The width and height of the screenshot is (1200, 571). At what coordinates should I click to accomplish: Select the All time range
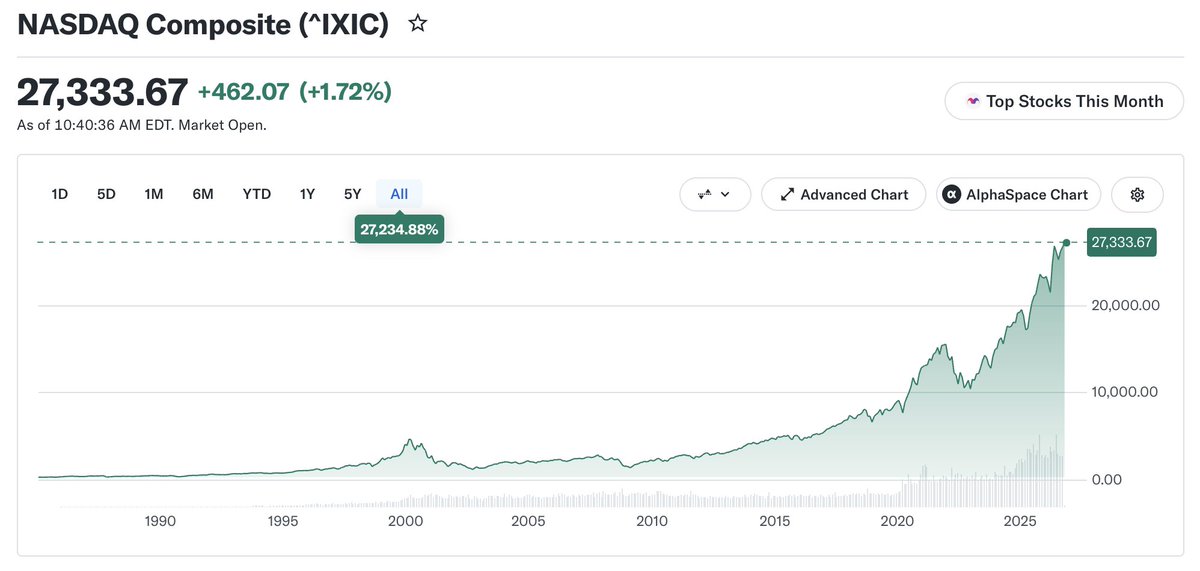(399, 194)
